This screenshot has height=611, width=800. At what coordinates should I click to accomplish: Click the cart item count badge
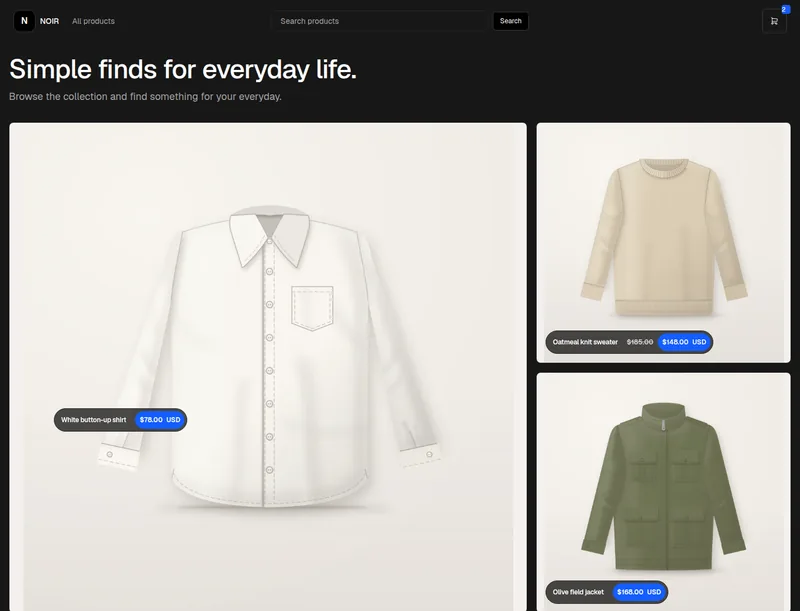coord(784,10)
